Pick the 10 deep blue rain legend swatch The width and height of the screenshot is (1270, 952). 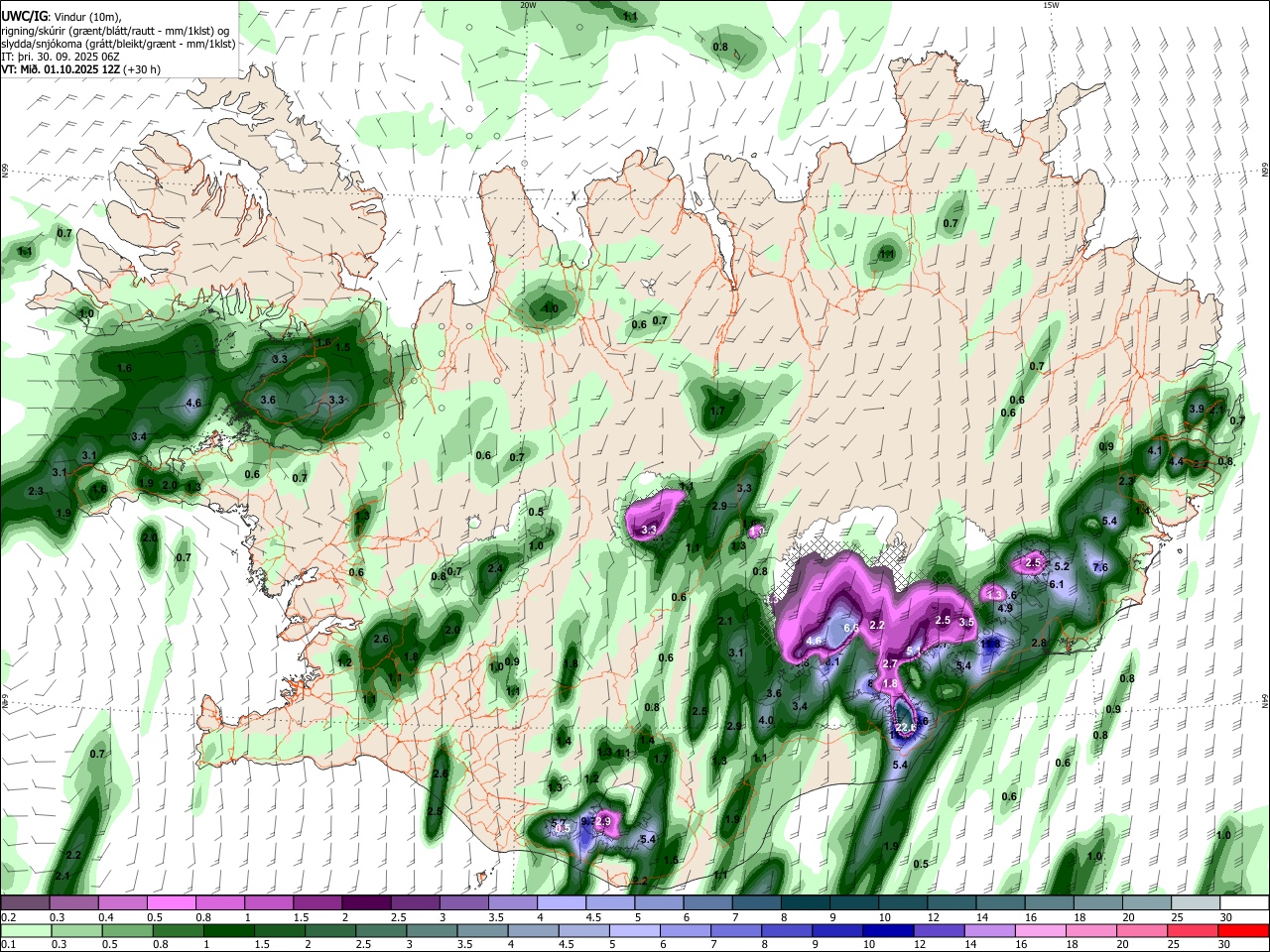tap(889, 930)
